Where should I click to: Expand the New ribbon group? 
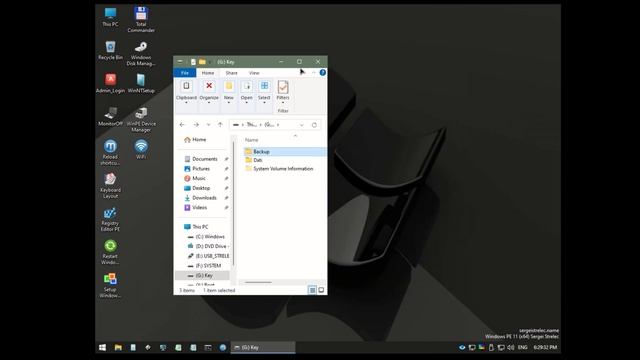click(x=229, y=93)
